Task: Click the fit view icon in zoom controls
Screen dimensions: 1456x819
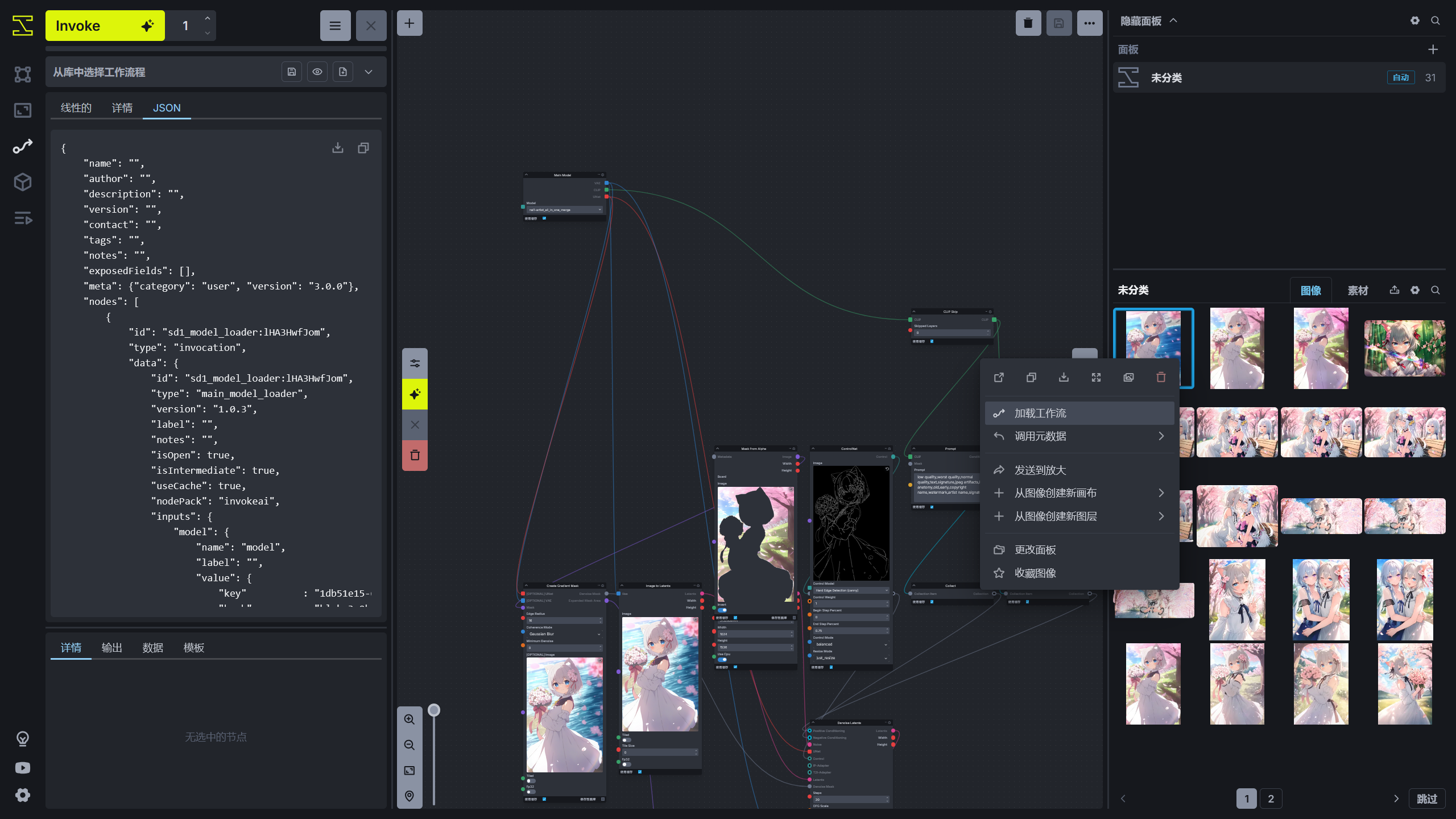Action: point(409,770)
